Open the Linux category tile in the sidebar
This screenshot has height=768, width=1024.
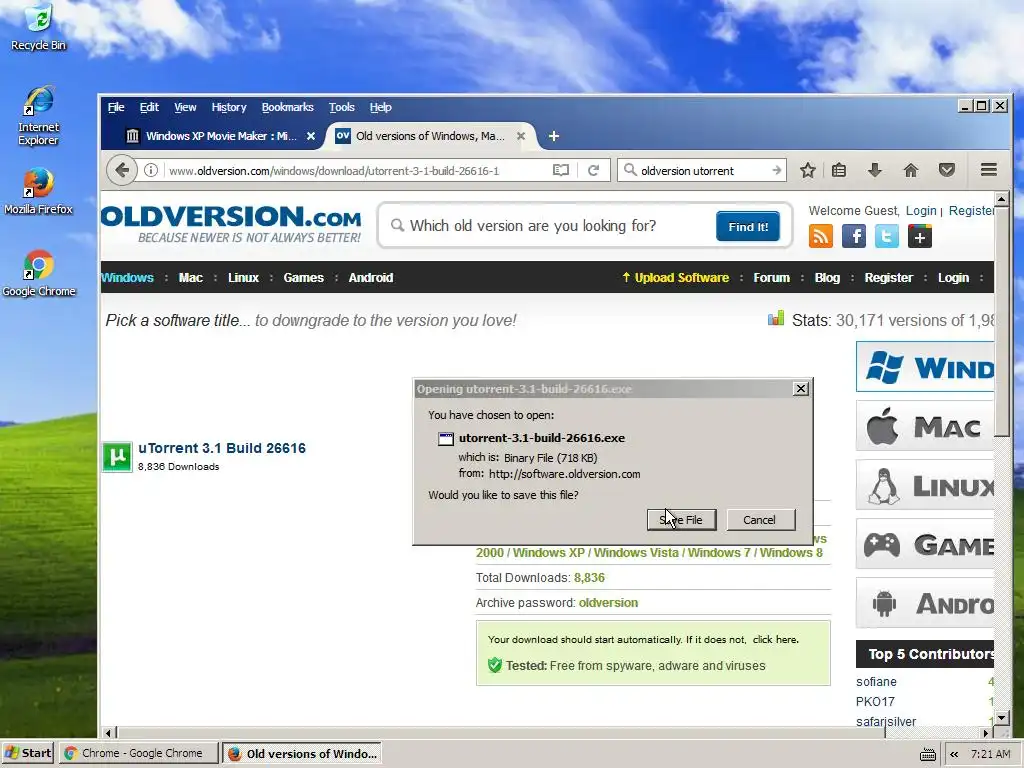925,485
